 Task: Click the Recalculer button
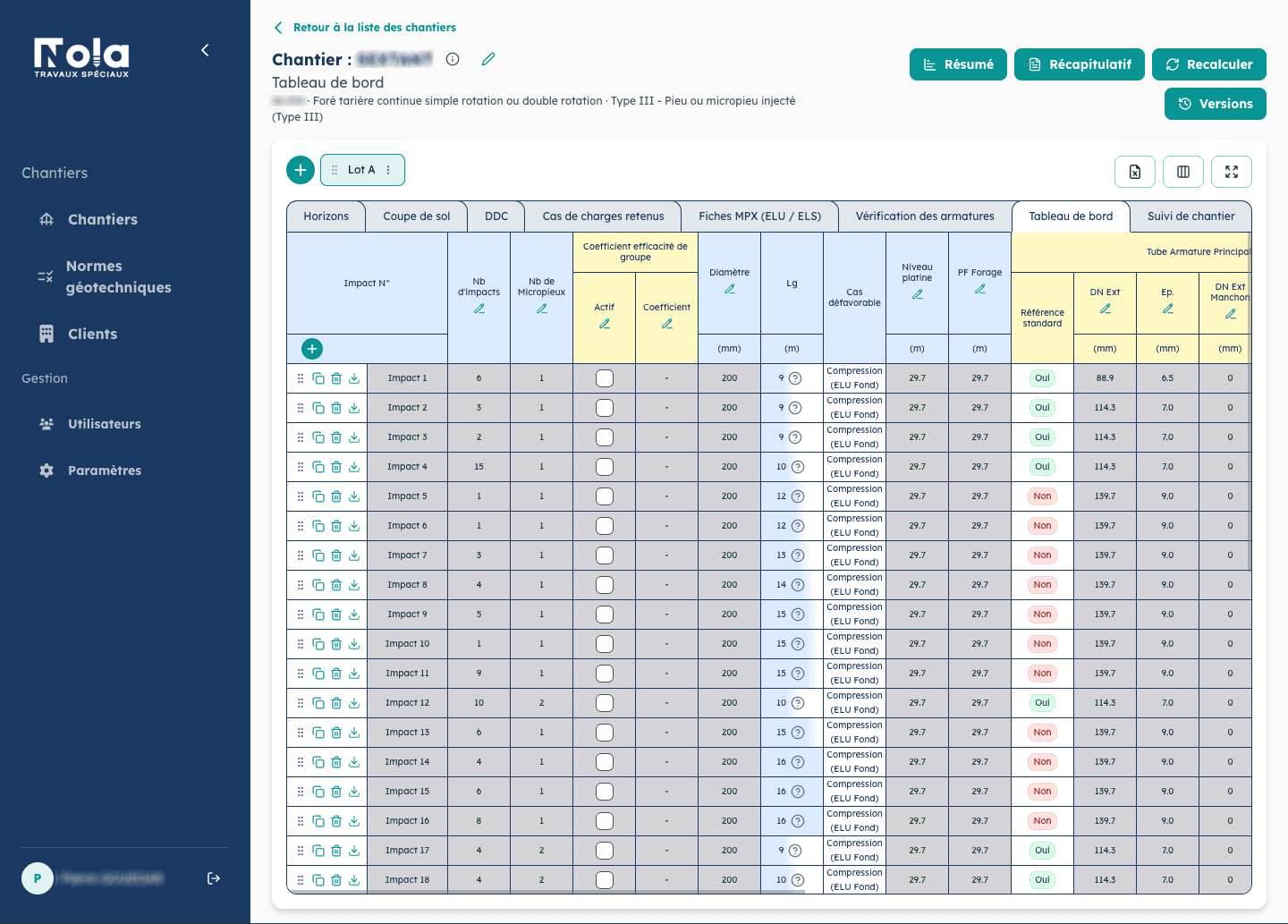(1209, 64)
